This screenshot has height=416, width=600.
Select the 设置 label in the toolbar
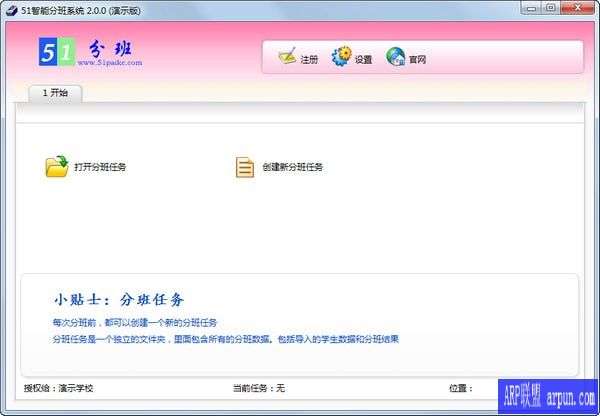[x=363, y=60]
